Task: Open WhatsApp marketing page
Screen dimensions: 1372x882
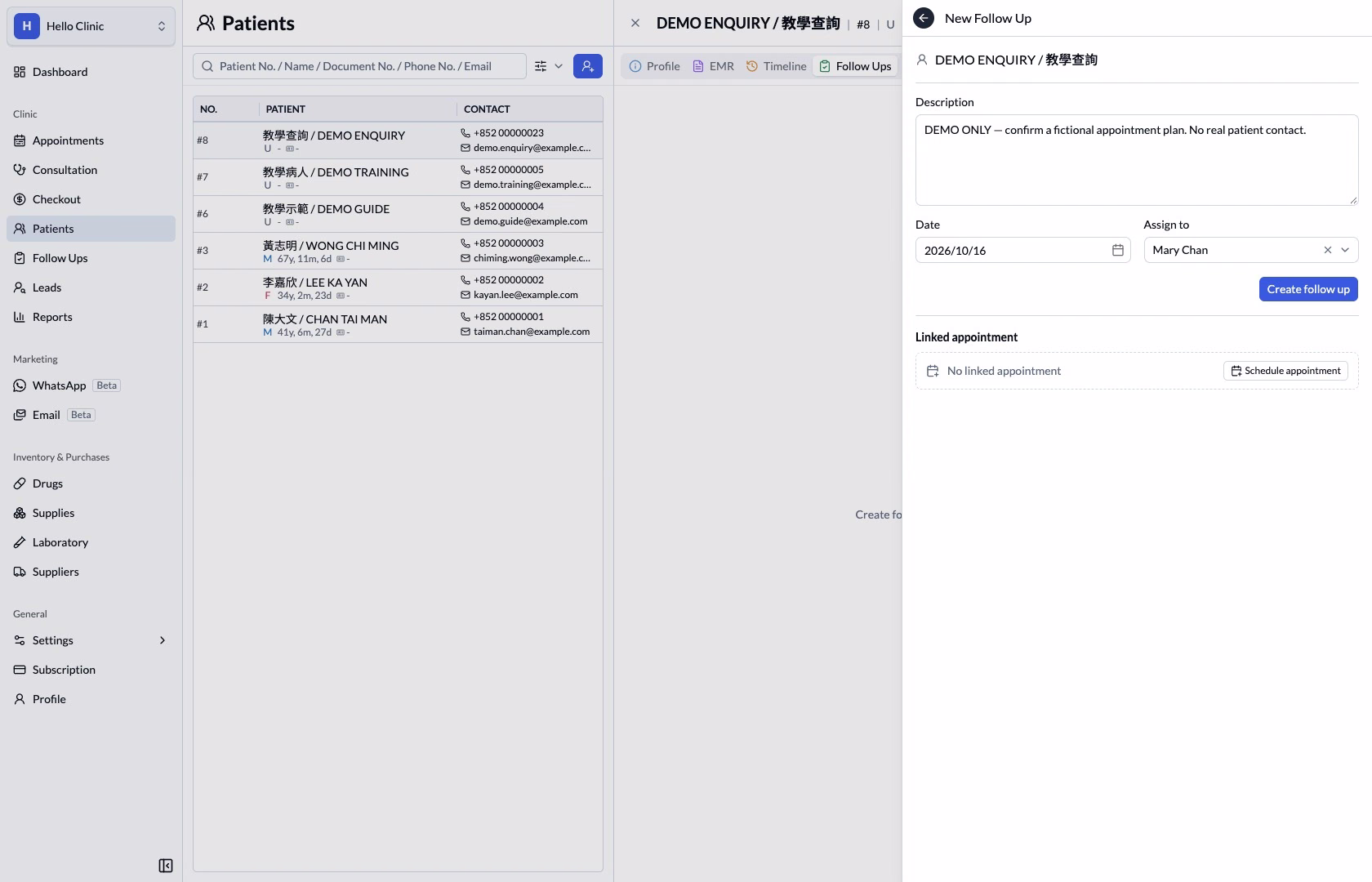Action: coord(91,385)
